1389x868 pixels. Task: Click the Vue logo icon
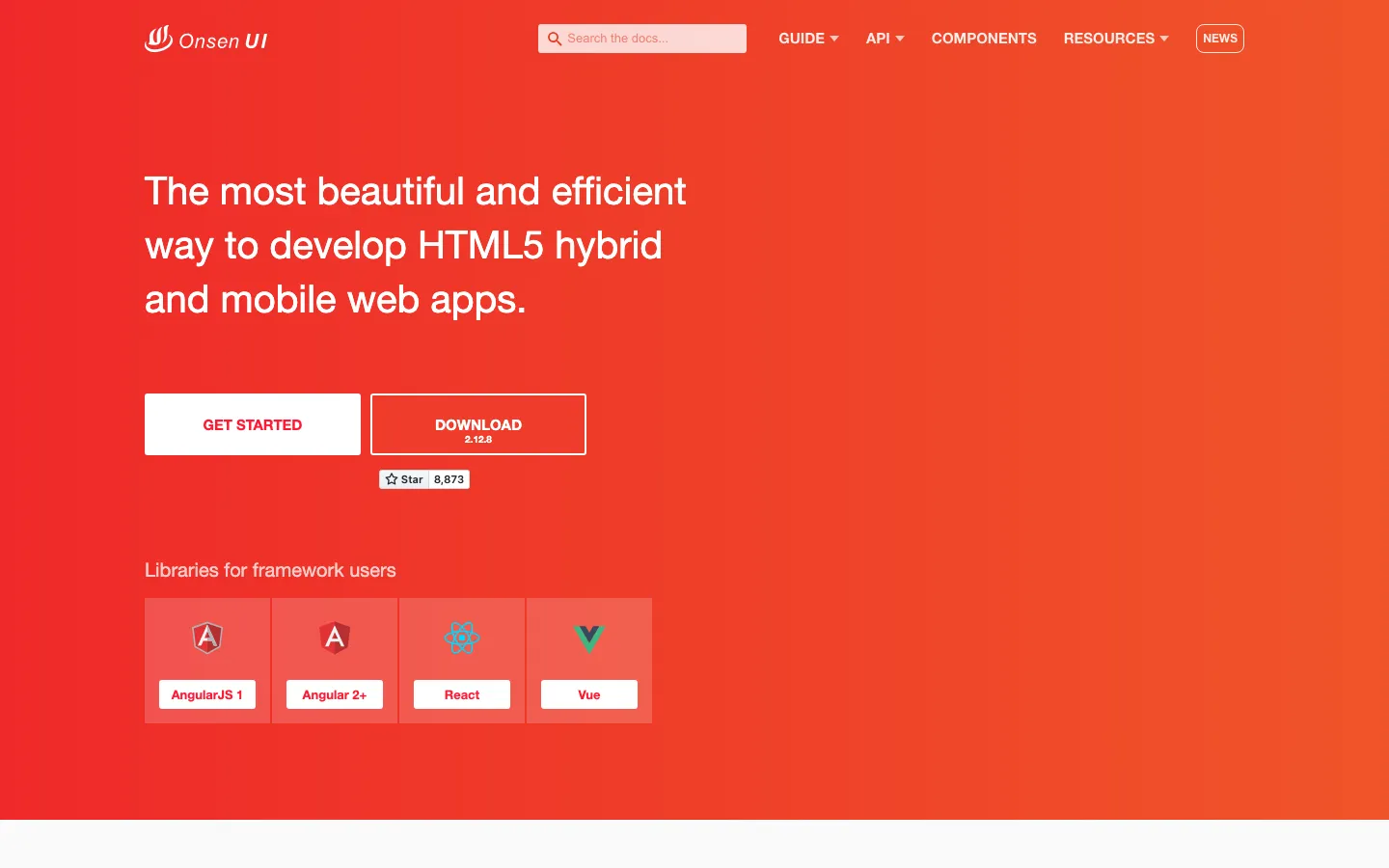[589, 637]
